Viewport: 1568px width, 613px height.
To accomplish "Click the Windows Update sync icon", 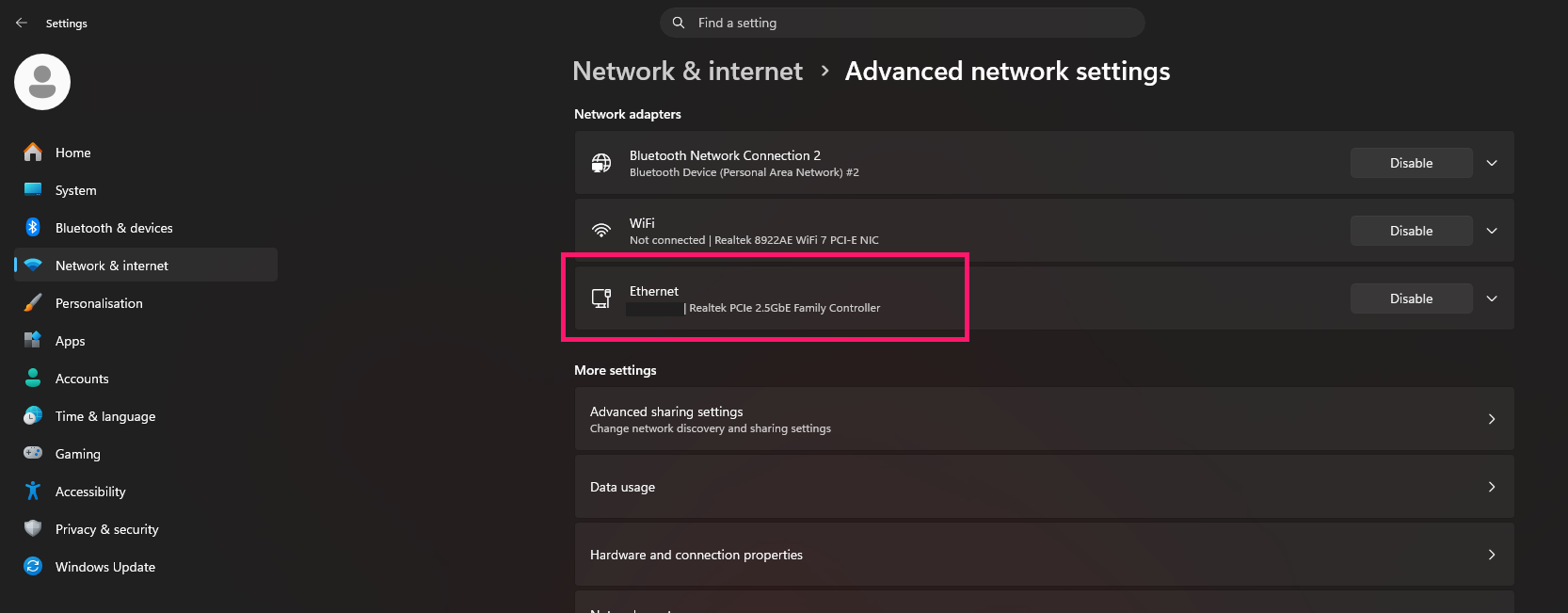I will (x=33, y=566).
